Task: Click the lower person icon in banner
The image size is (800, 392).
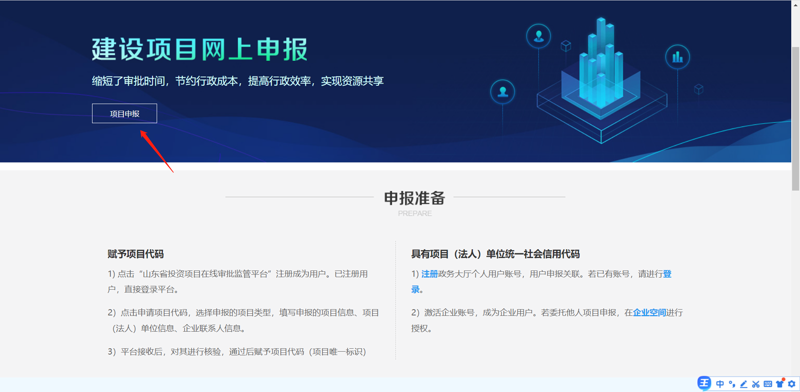Action: click(503, 92)
